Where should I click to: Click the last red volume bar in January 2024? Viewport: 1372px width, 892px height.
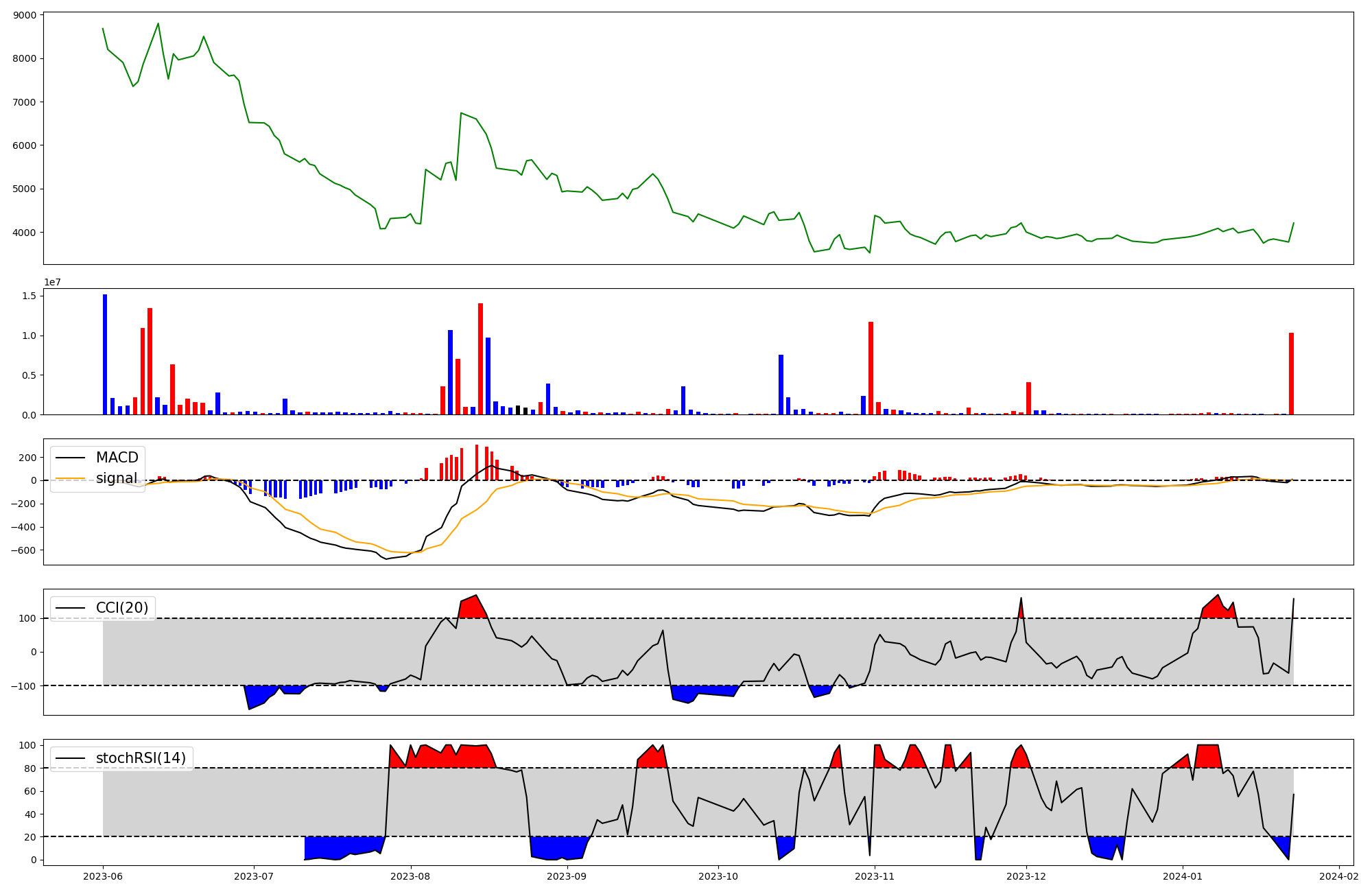(x=1291, y=374)
